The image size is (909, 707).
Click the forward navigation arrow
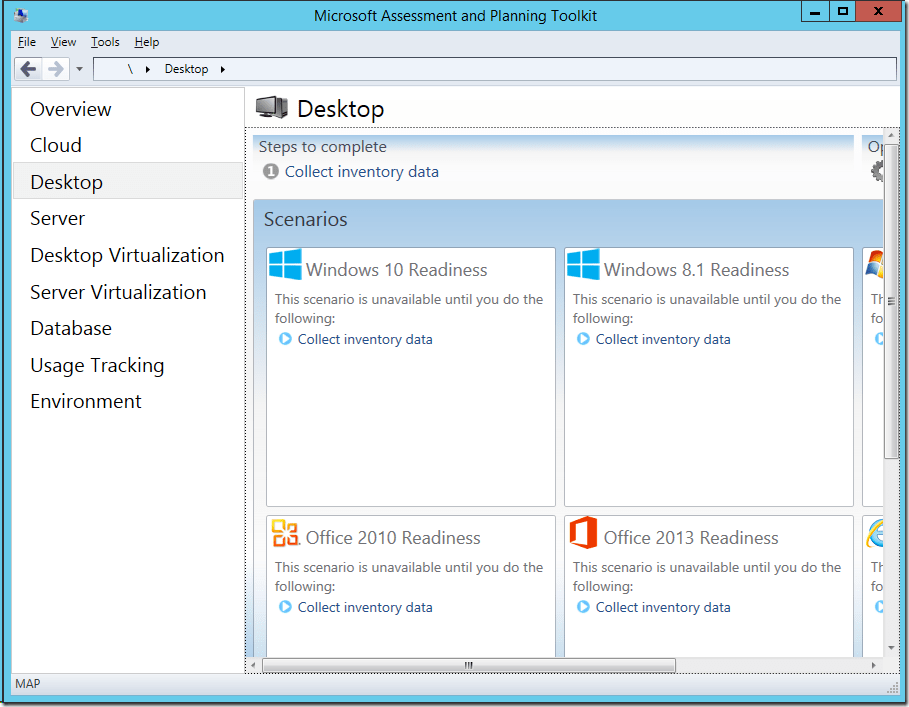[x=54, y=68]
